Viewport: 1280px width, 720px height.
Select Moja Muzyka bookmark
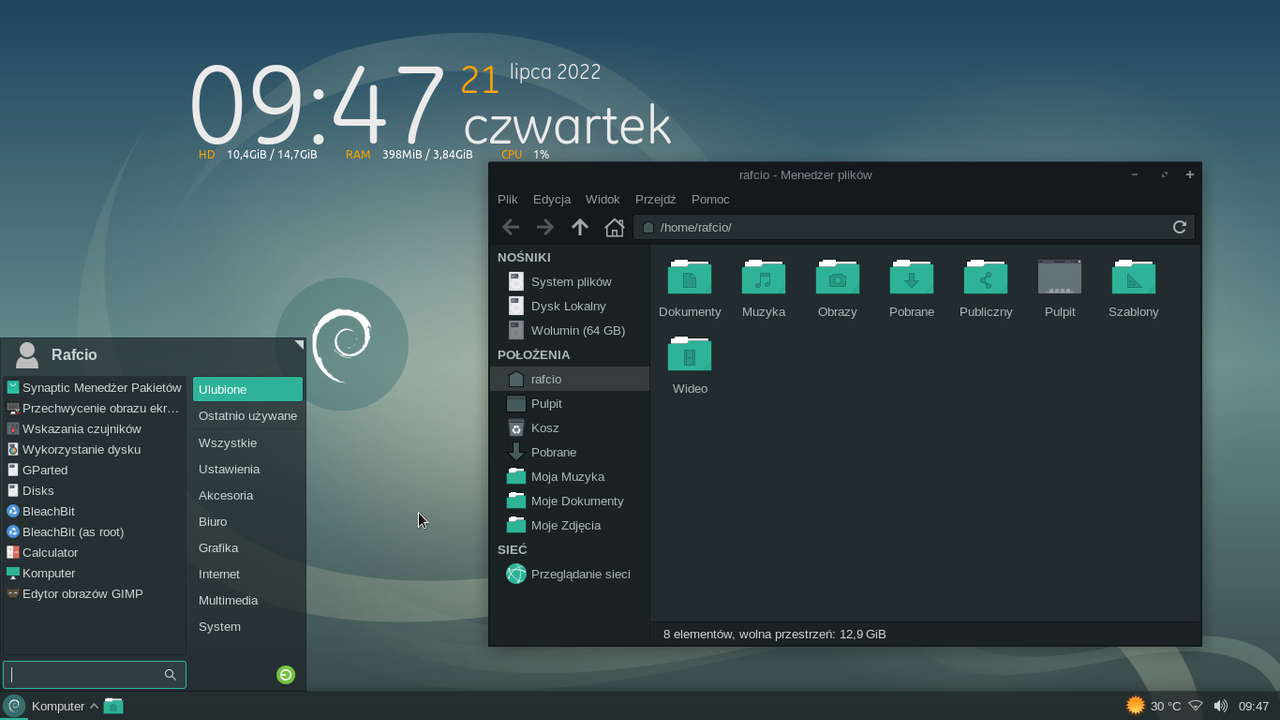[570, 477]
